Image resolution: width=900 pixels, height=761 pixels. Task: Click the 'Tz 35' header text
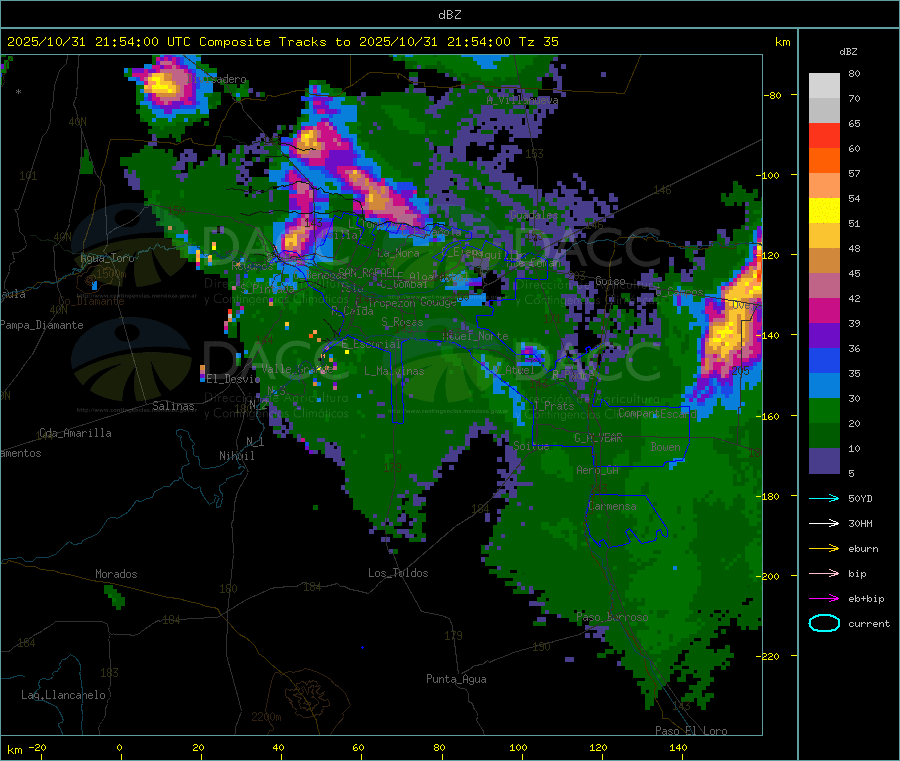pyautogui.click(x=538, y=42)
